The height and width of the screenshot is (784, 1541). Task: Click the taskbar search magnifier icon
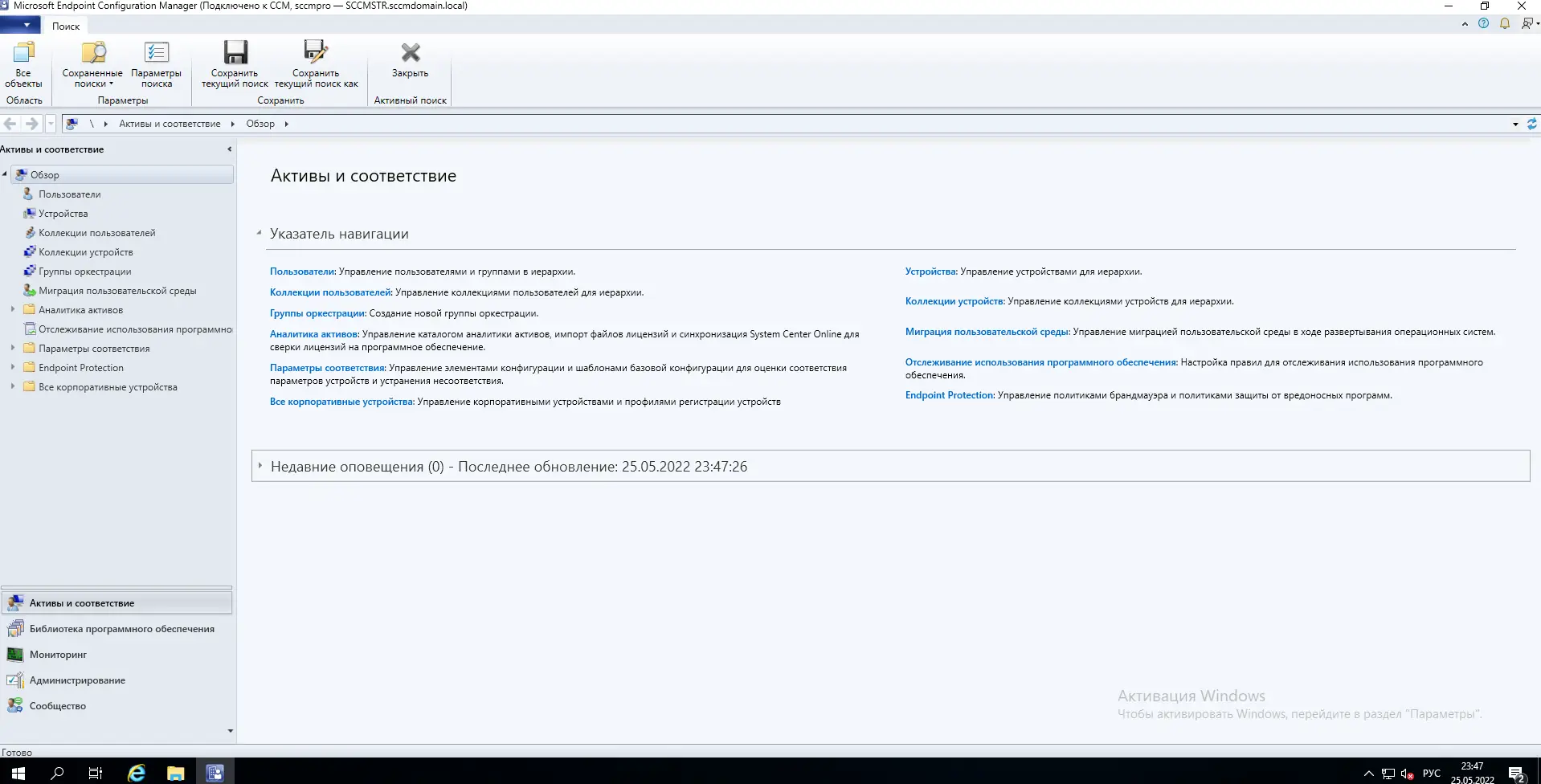click(x=57, y=773)
